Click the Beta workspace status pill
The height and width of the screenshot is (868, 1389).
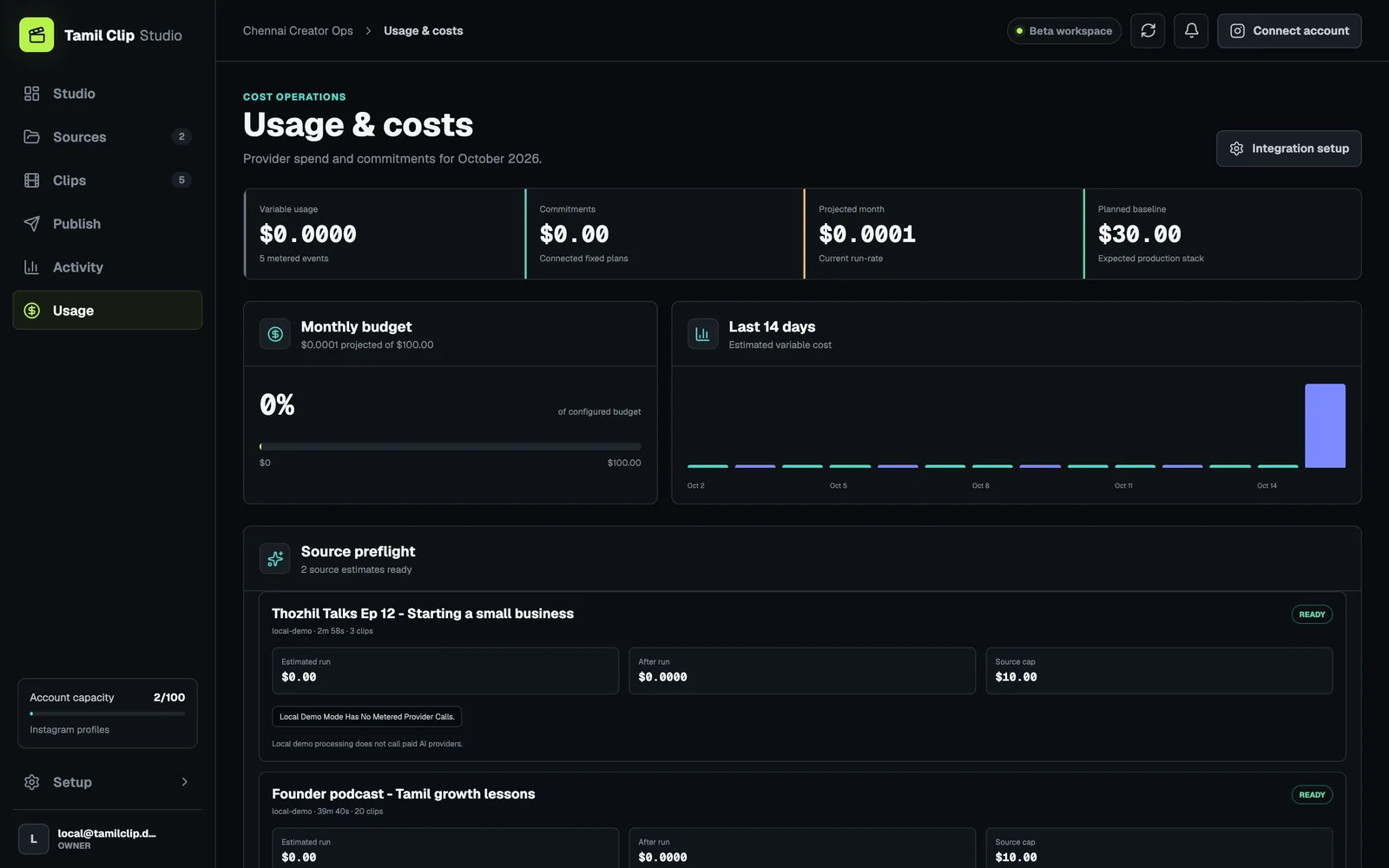point(1064,31)
